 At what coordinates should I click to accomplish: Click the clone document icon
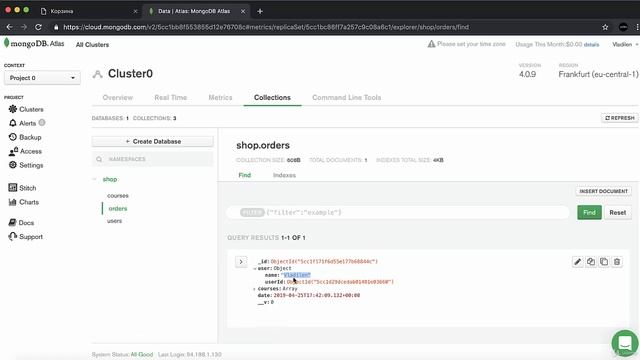[x=604, y=262]
